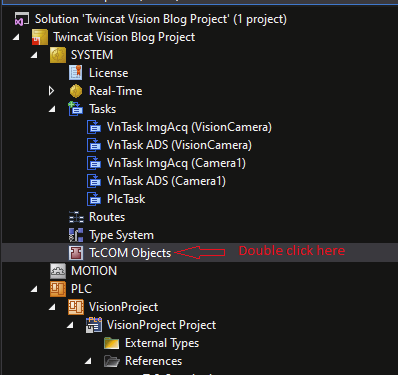Click the License certificate icon
398x375 pixels.
(x=76, y=73)
